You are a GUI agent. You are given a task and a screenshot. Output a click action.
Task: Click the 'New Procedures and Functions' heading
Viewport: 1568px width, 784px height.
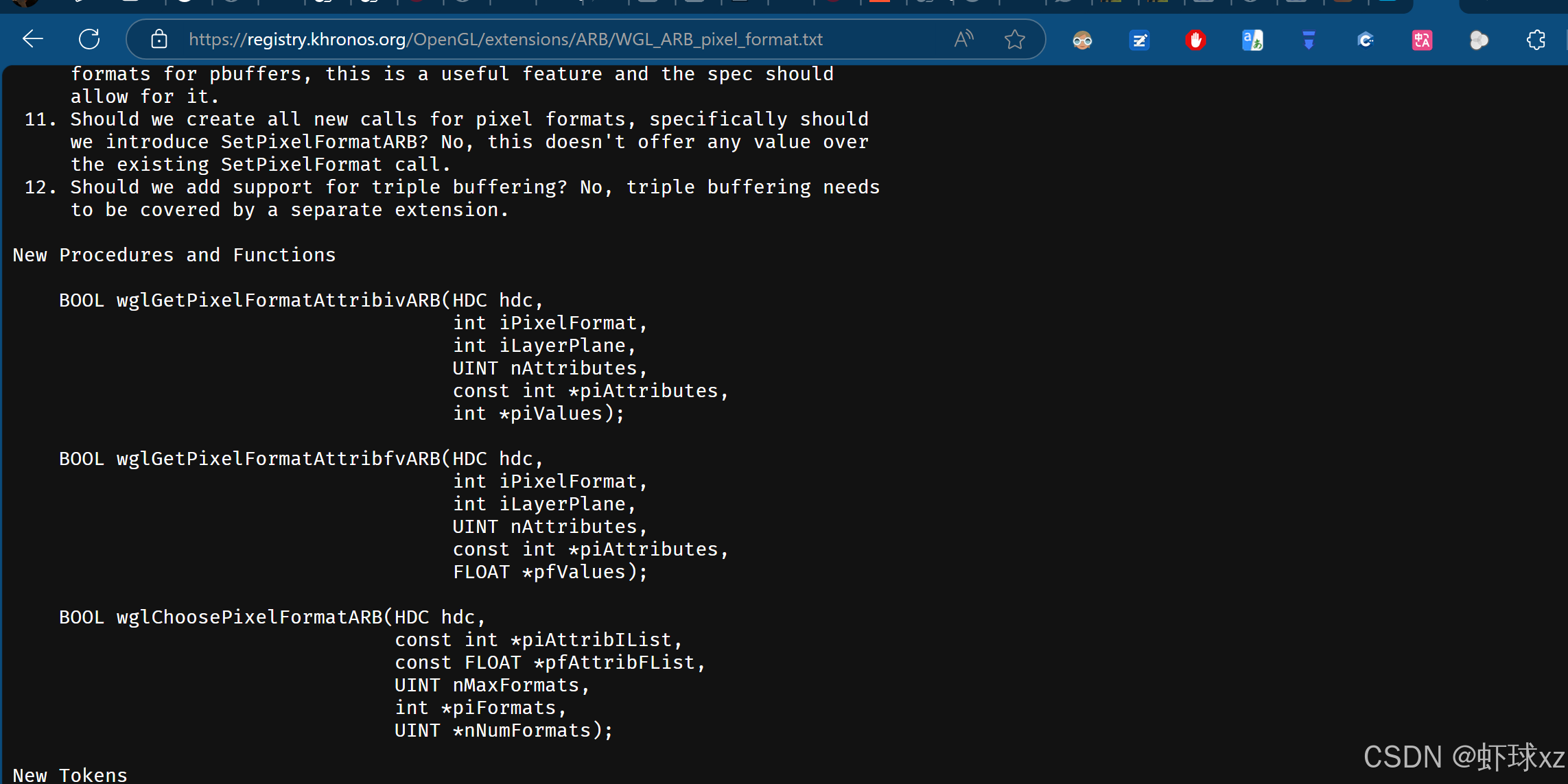click(x=174, y=255)
